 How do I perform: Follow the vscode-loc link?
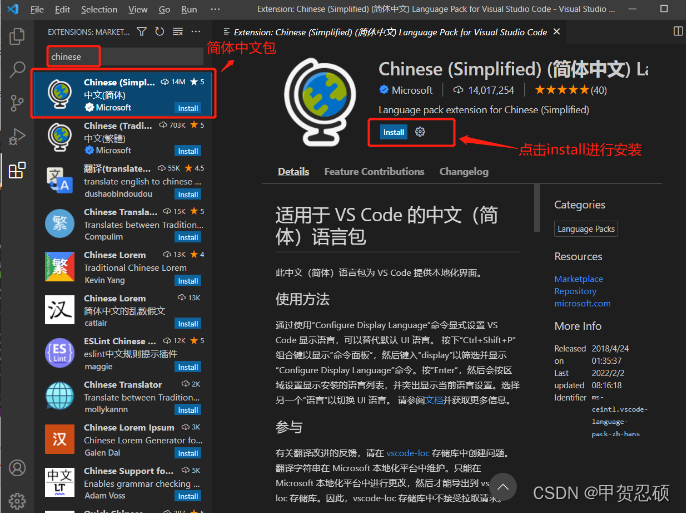click(x=408, y=453)
